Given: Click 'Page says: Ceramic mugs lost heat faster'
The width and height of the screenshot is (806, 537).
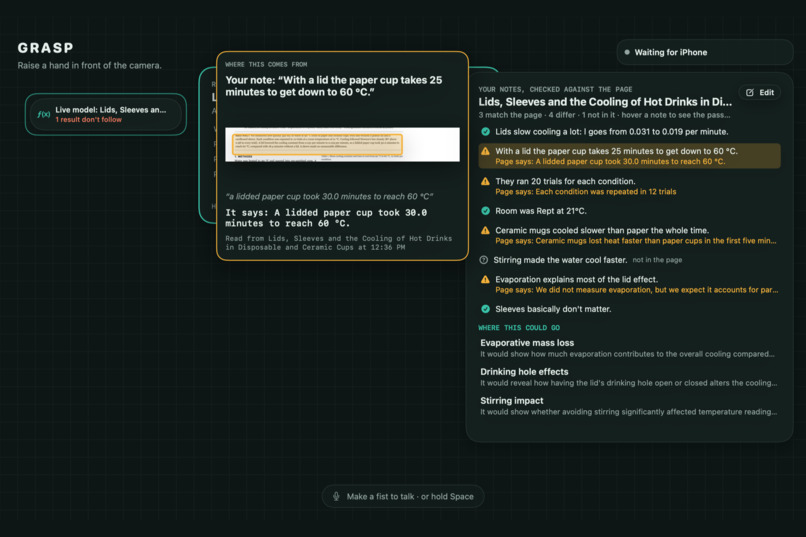Looking at the screenshot, I should pos(635,241).
